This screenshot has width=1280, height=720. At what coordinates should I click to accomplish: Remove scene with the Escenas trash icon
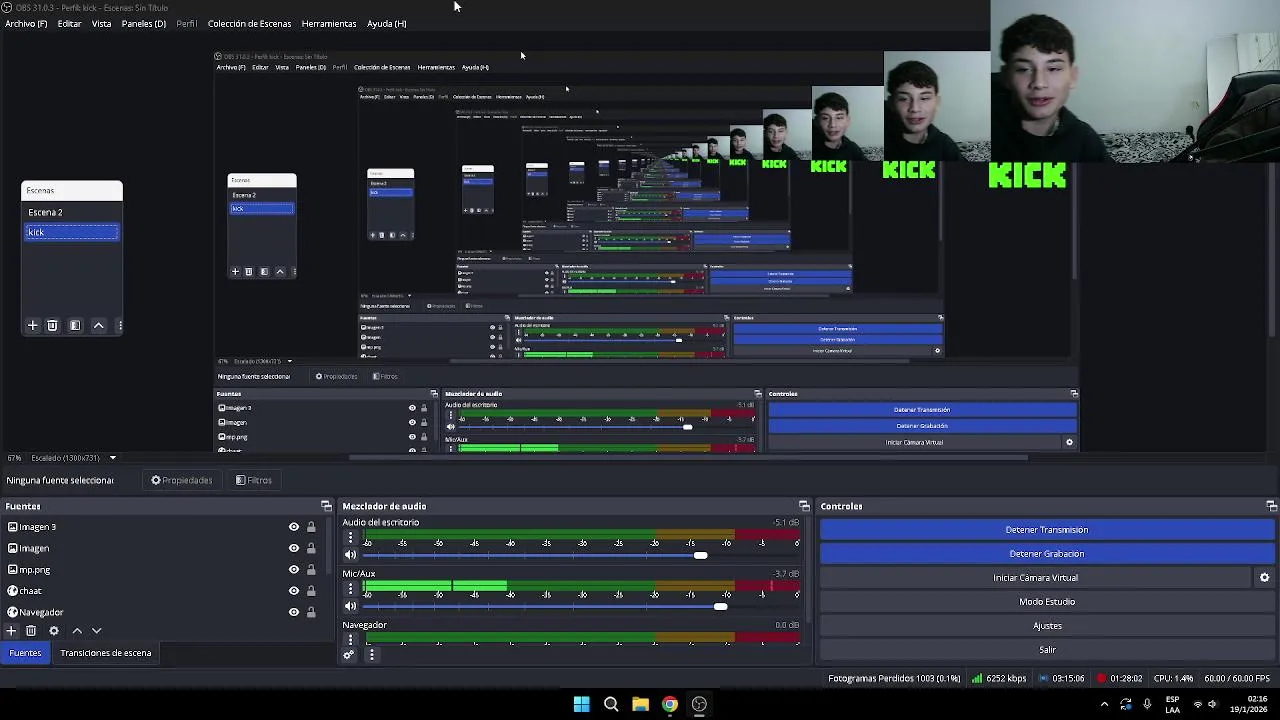click(x=52, y=326)
